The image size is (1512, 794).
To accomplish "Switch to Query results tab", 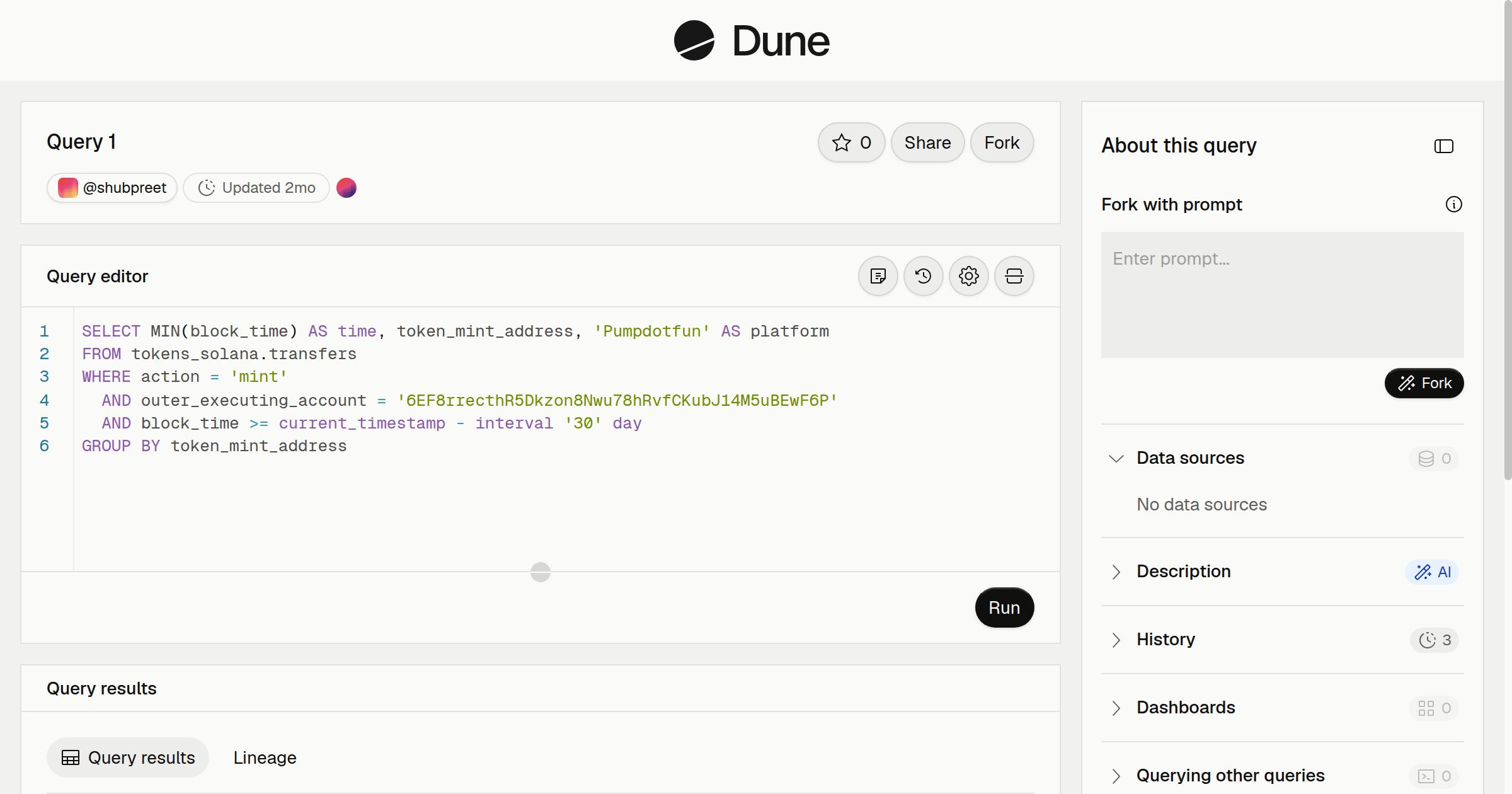I will pyautogui.click(x=128, y=757).
